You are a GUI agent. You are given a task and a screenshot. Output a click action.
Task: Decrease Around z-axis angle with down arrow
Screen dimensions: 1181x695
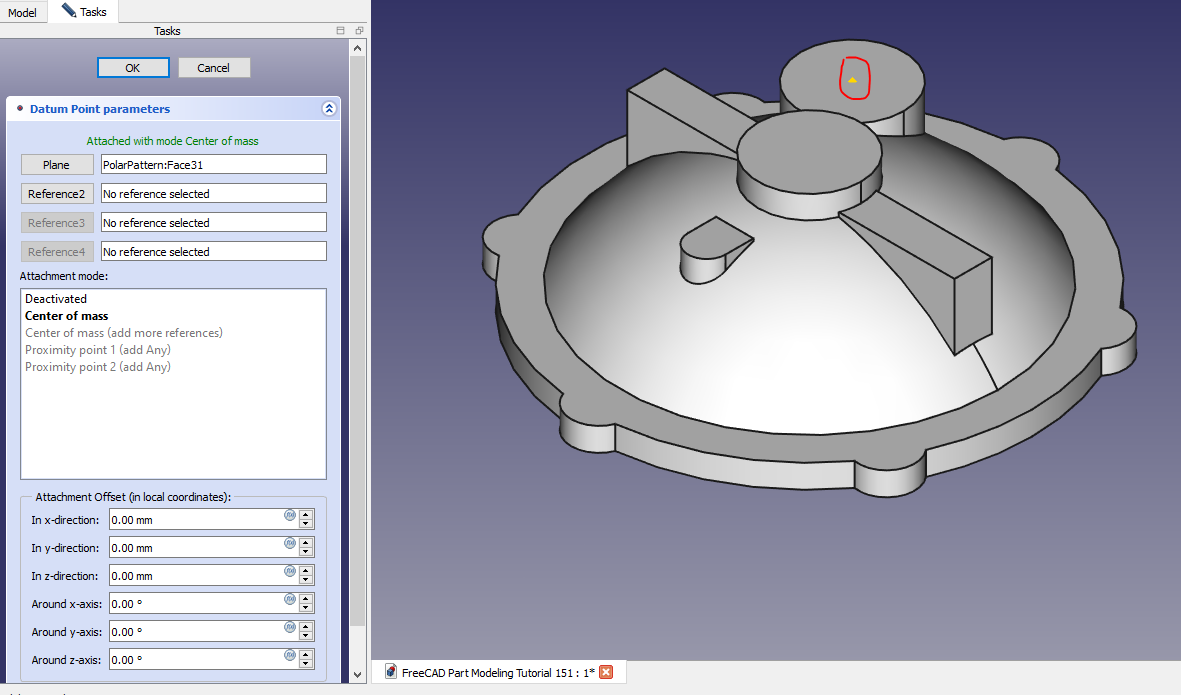coord(306,665)
